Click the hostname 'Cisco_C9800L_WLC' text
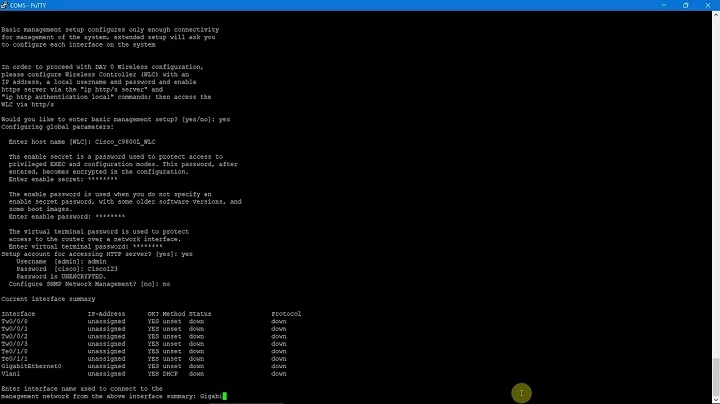 pyautogui.click(x=125, y=142)
